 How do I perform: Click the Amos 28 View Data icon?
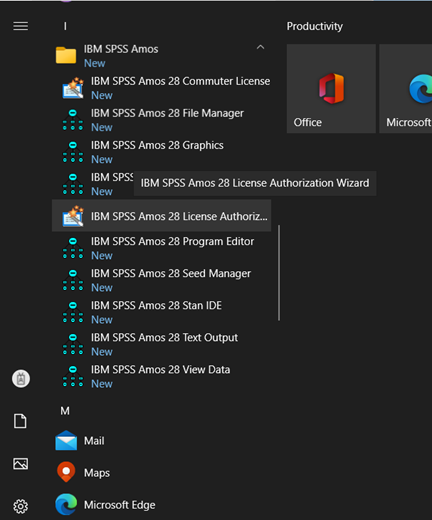point(73,376)
